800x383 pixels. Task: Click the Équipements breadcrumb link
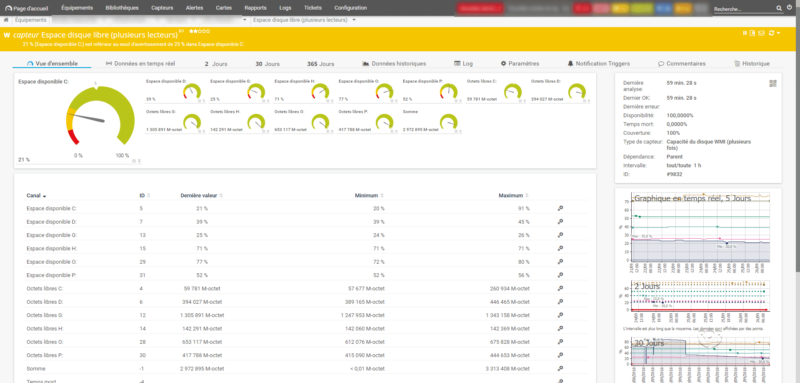click(x=30, y=20)
